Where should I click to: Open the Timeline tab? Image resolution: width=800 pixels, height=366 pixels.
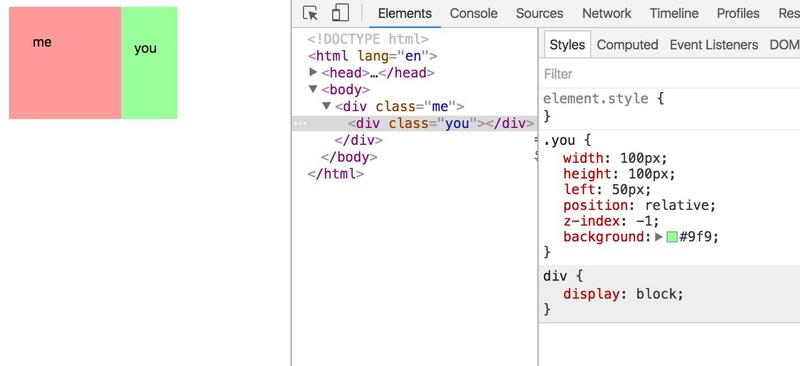(x=675, y=13)
